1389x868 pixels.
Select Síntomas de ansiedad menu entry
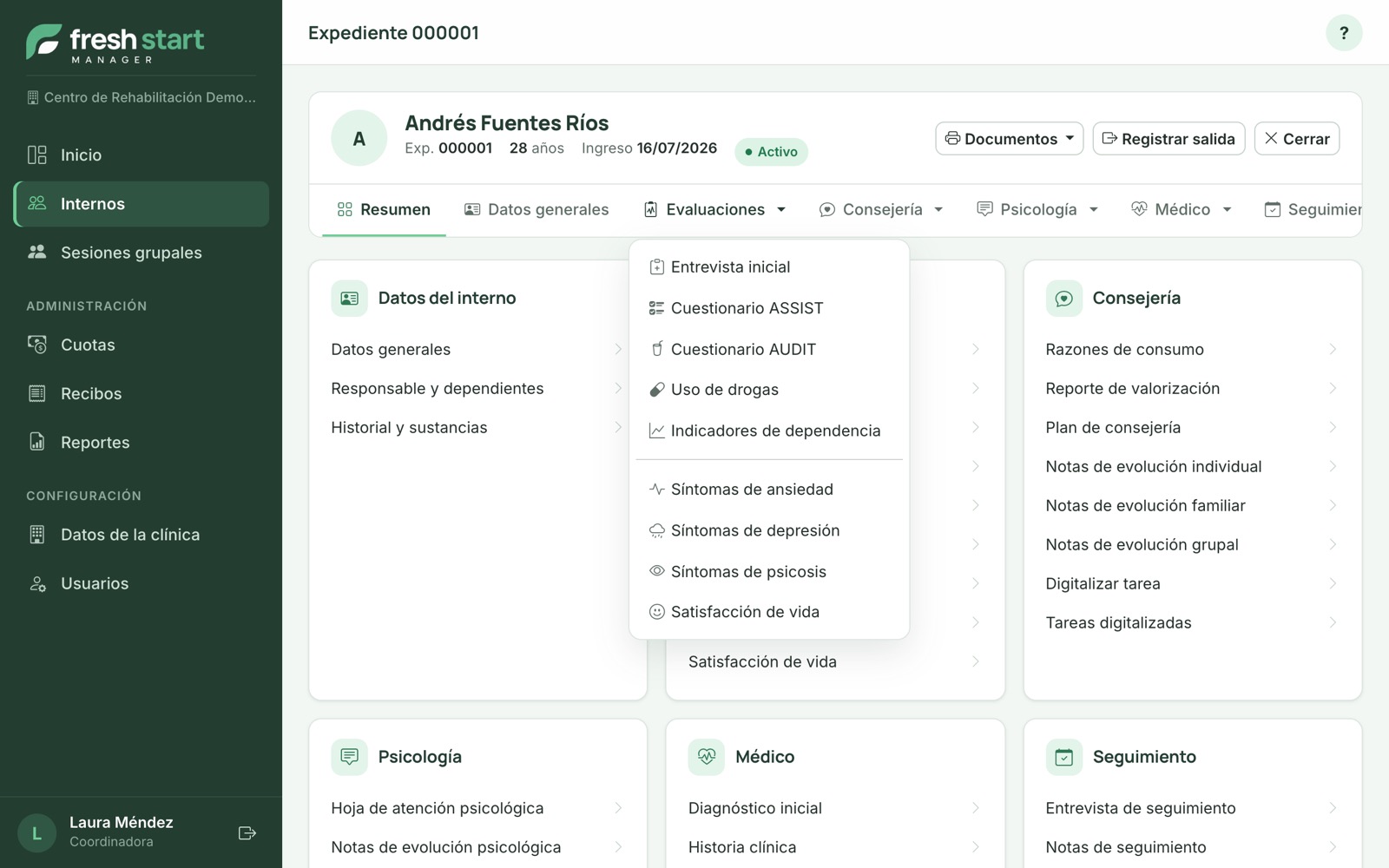tap(769, 490)
